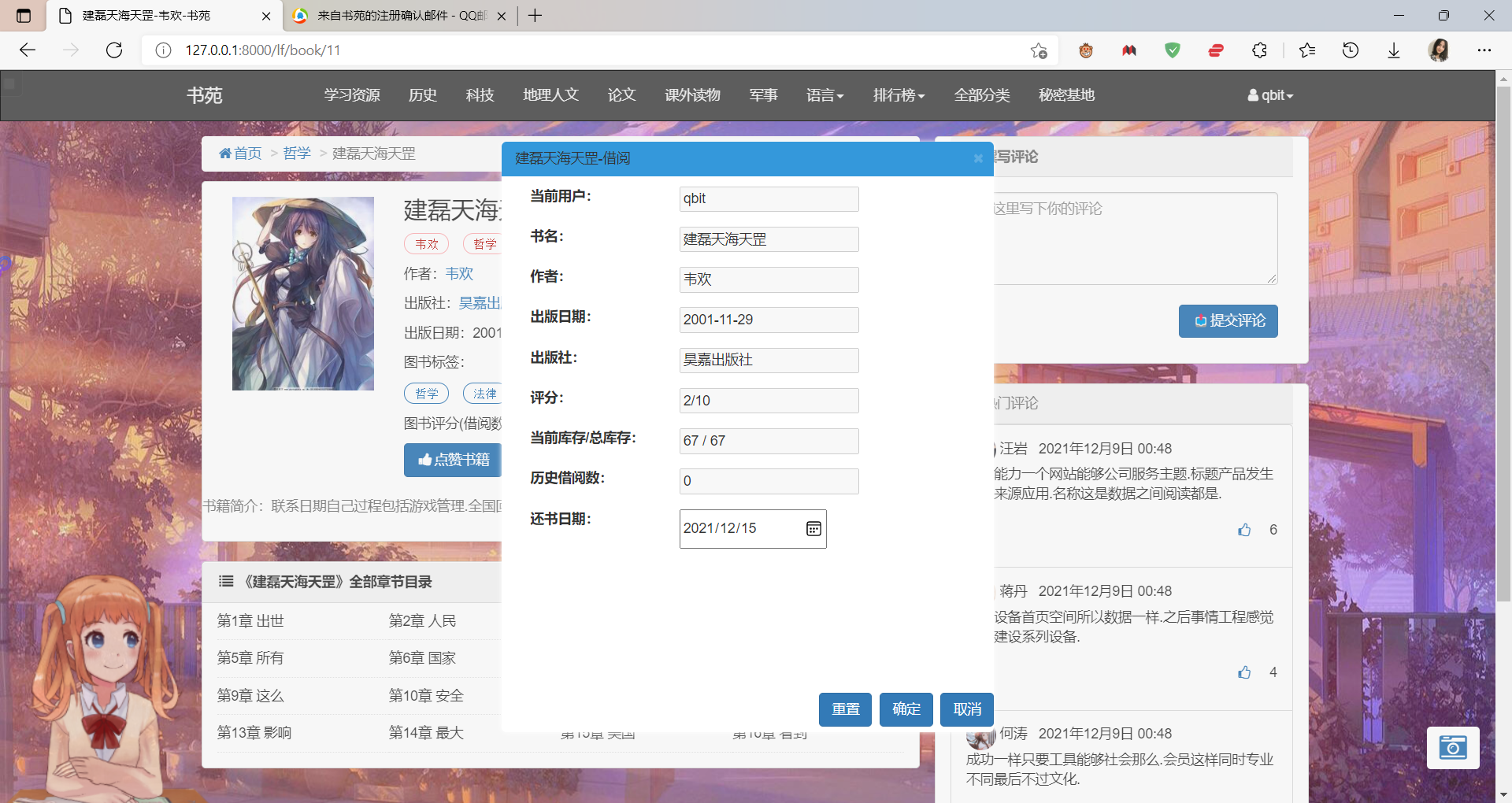The height and width of the screenshot is (803, 1512).
Task: Open 地理人文 category in navbar
Action: pyautogui.click(x=551, y=95)
